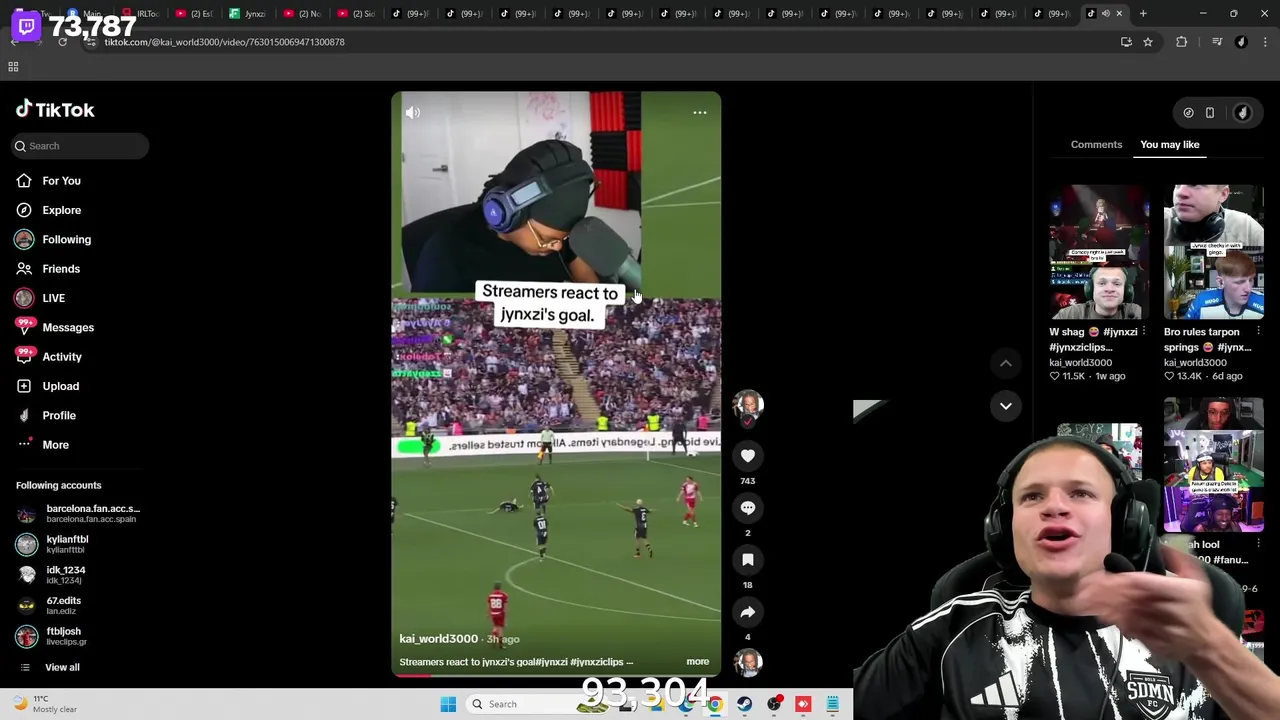
Task: Open Steam from the taskbar
Action: point(744,704)
